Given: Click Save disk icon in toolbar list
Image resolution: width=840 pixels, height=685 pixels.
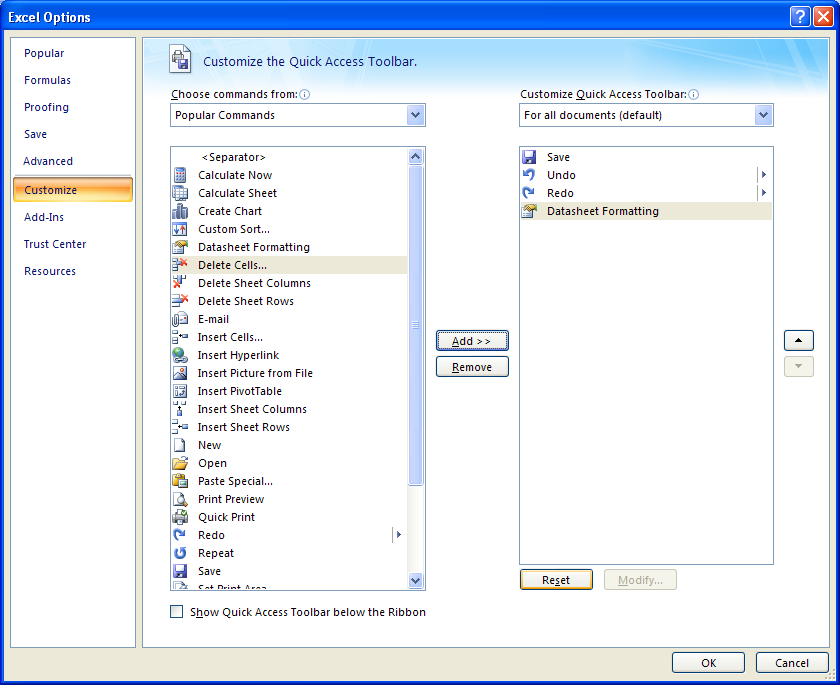Looking at the screenshot, I should (x=529, y=157).
